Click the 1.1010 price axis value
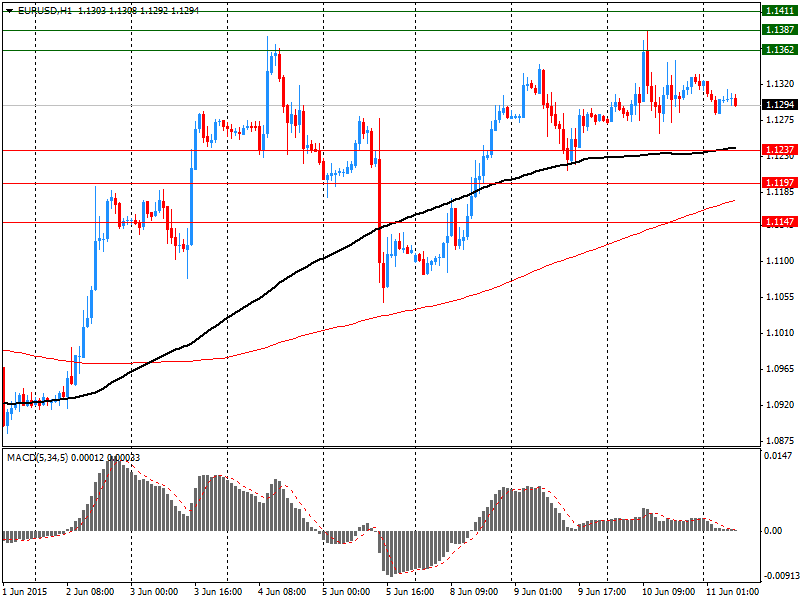This screenshot has height=600, width=800. coord(780,333)
